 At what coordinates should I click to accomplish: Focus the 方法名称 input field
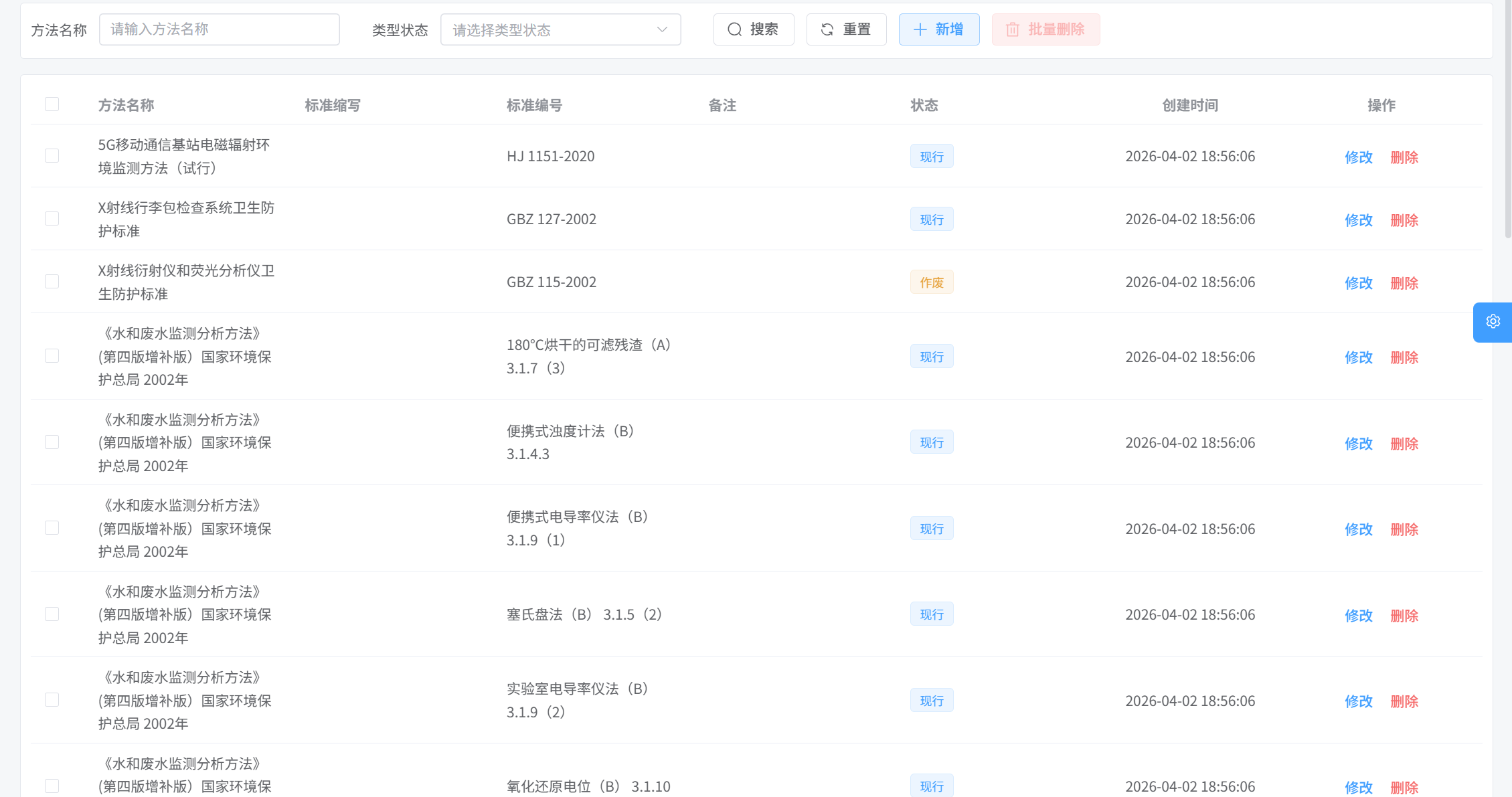[x=219, y=29]
